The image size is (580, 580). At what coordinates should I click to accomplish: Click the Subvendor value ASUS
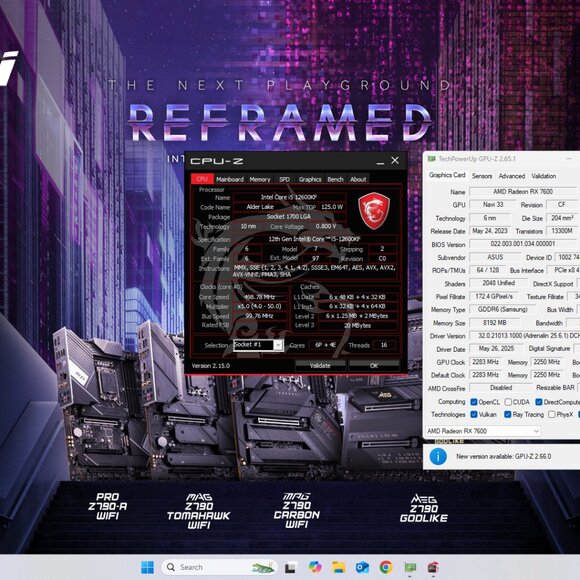coord(495,257)
